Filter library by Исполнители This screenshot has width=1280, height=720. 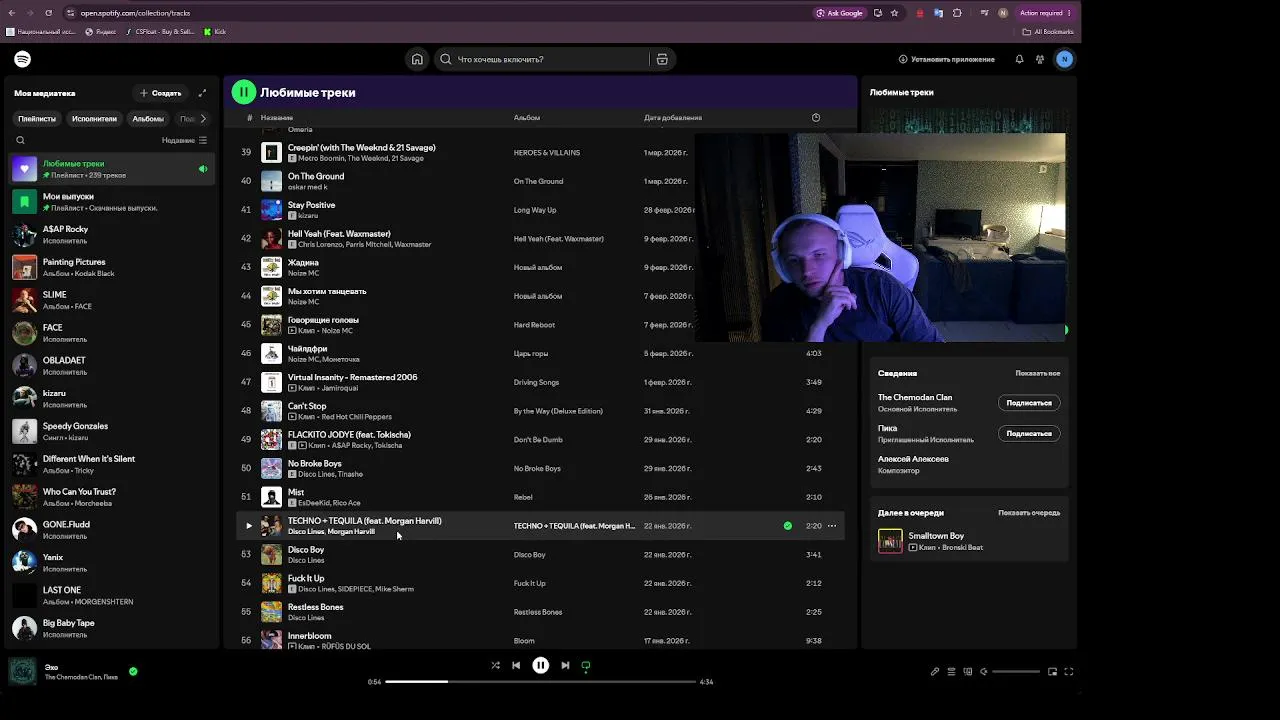click(x=94, y=119)
